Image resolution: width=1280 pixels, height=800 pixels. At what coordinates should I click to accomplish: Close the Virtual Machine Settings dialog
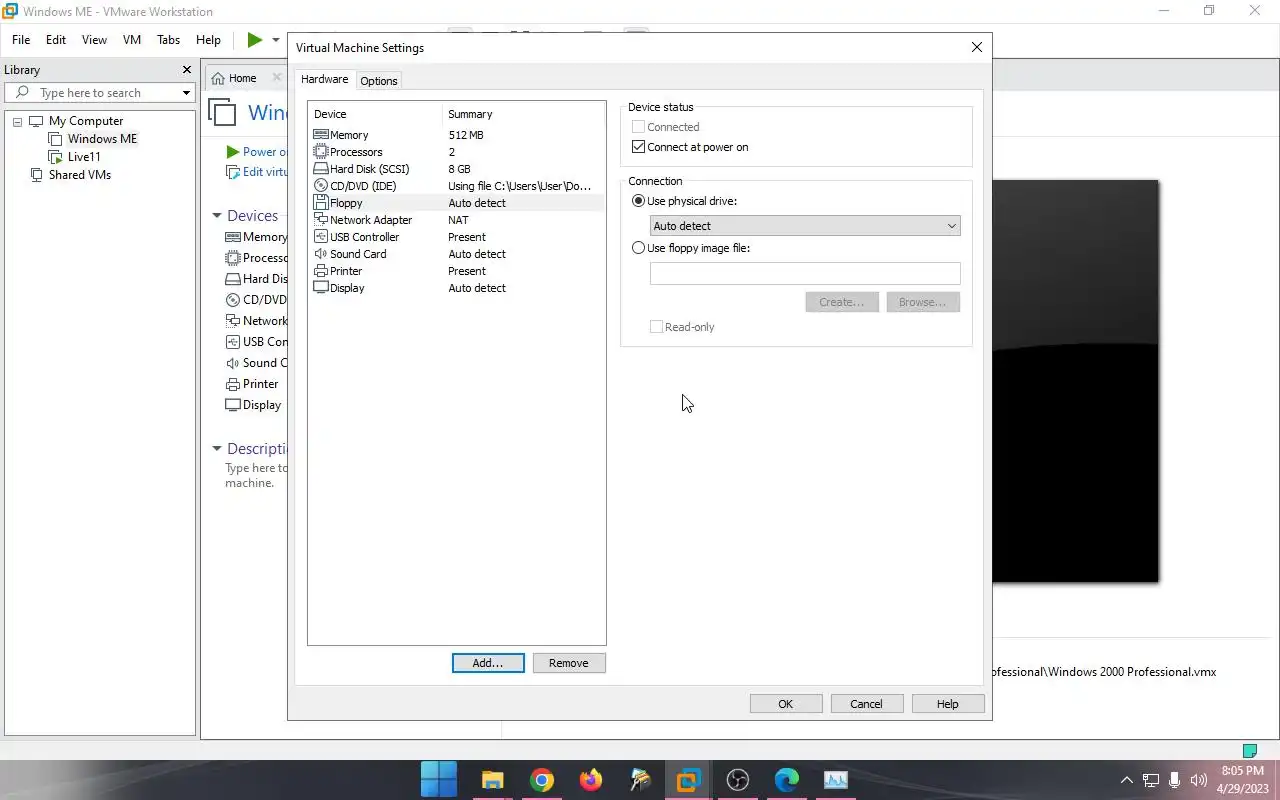click(977, 47)
